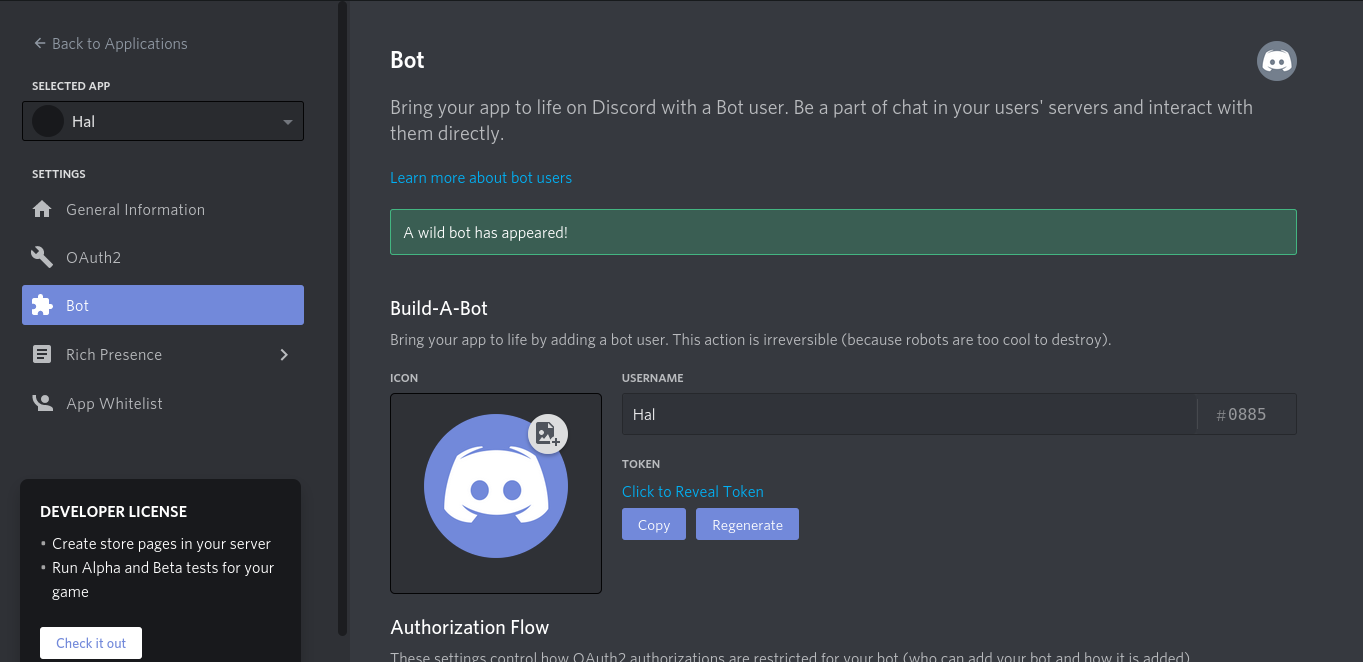This screenshot has height=662, width=1363.
Task: Click the upload image icon on bot avatar
Action: tap(548, 434)
